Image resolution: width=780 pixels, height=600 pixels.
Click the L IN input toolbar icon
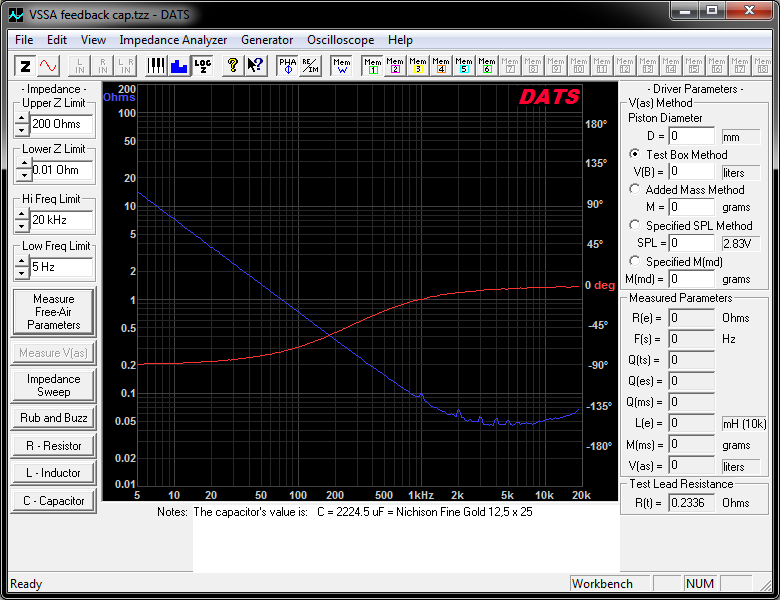(x=80, y=65)
